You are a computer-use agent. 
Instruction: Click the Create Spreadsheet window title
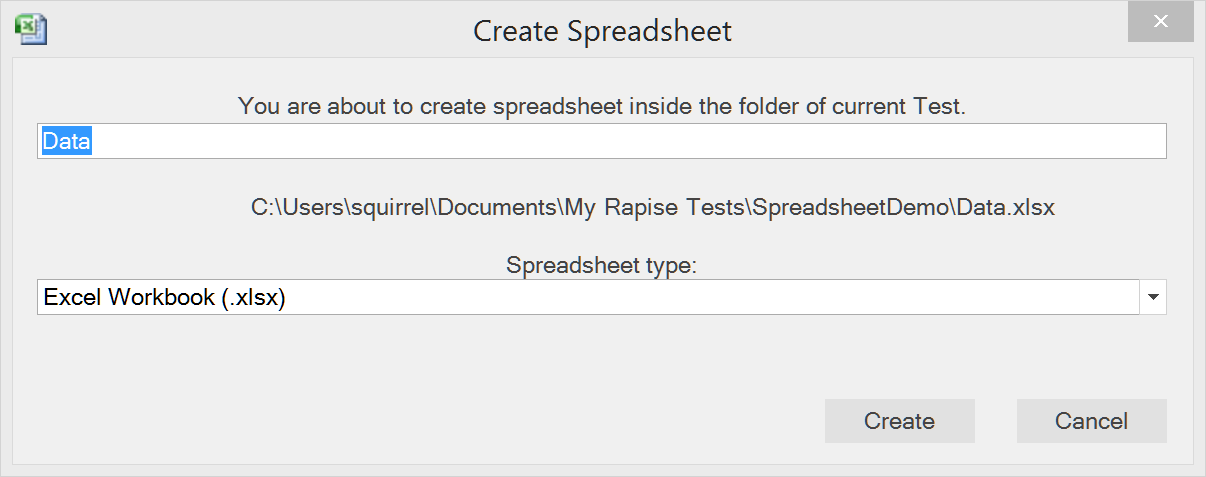[x=602, y=31]
